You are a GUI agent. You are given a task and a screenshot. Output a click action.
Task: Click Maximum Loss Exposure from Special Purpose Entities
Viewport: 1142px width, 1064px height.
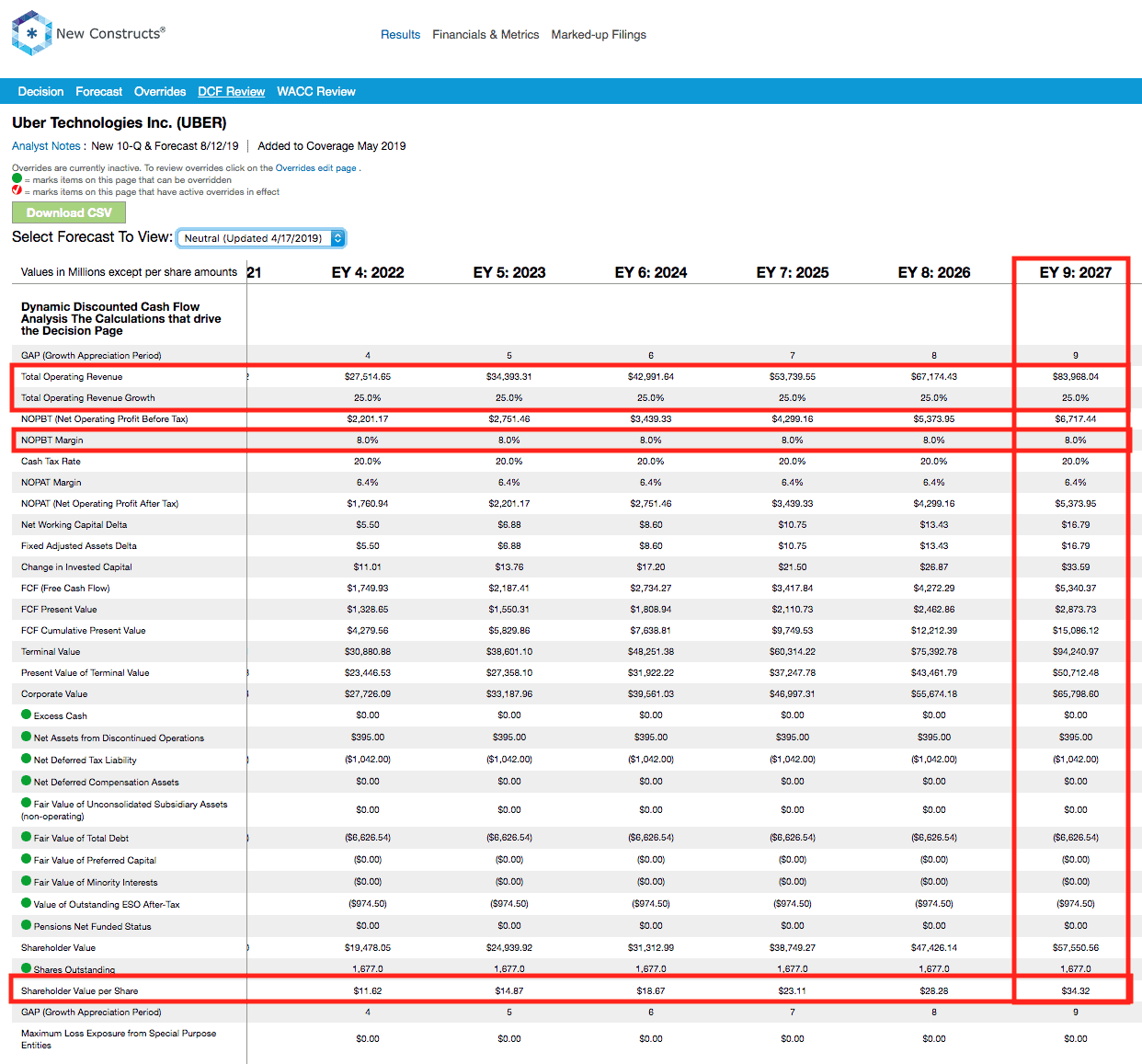pyautogui.click(x=119, y=1039)
